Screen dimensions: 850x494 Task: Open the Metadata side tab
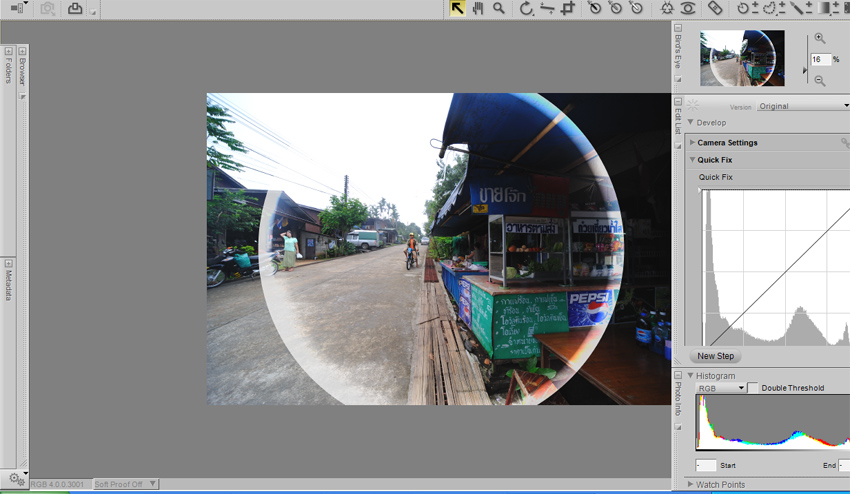pyautogui.click(x=8, y=285)
